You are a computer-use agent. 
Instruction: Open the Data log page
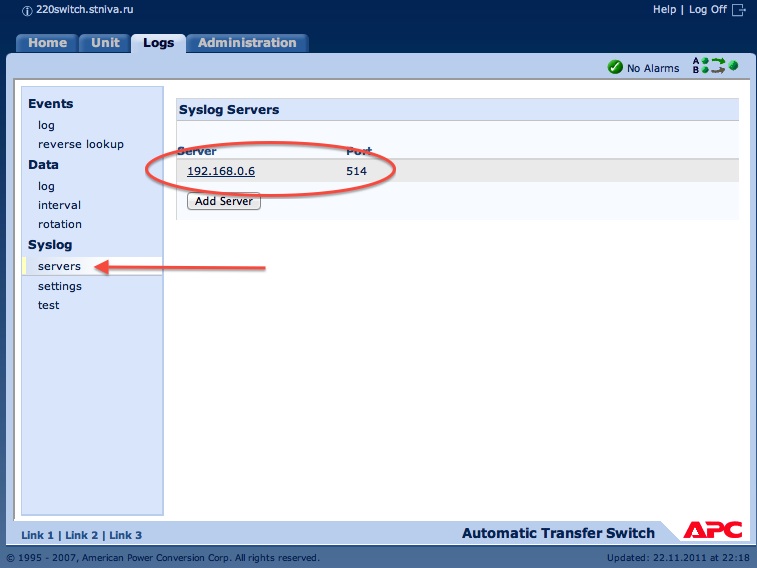(46, 187)
